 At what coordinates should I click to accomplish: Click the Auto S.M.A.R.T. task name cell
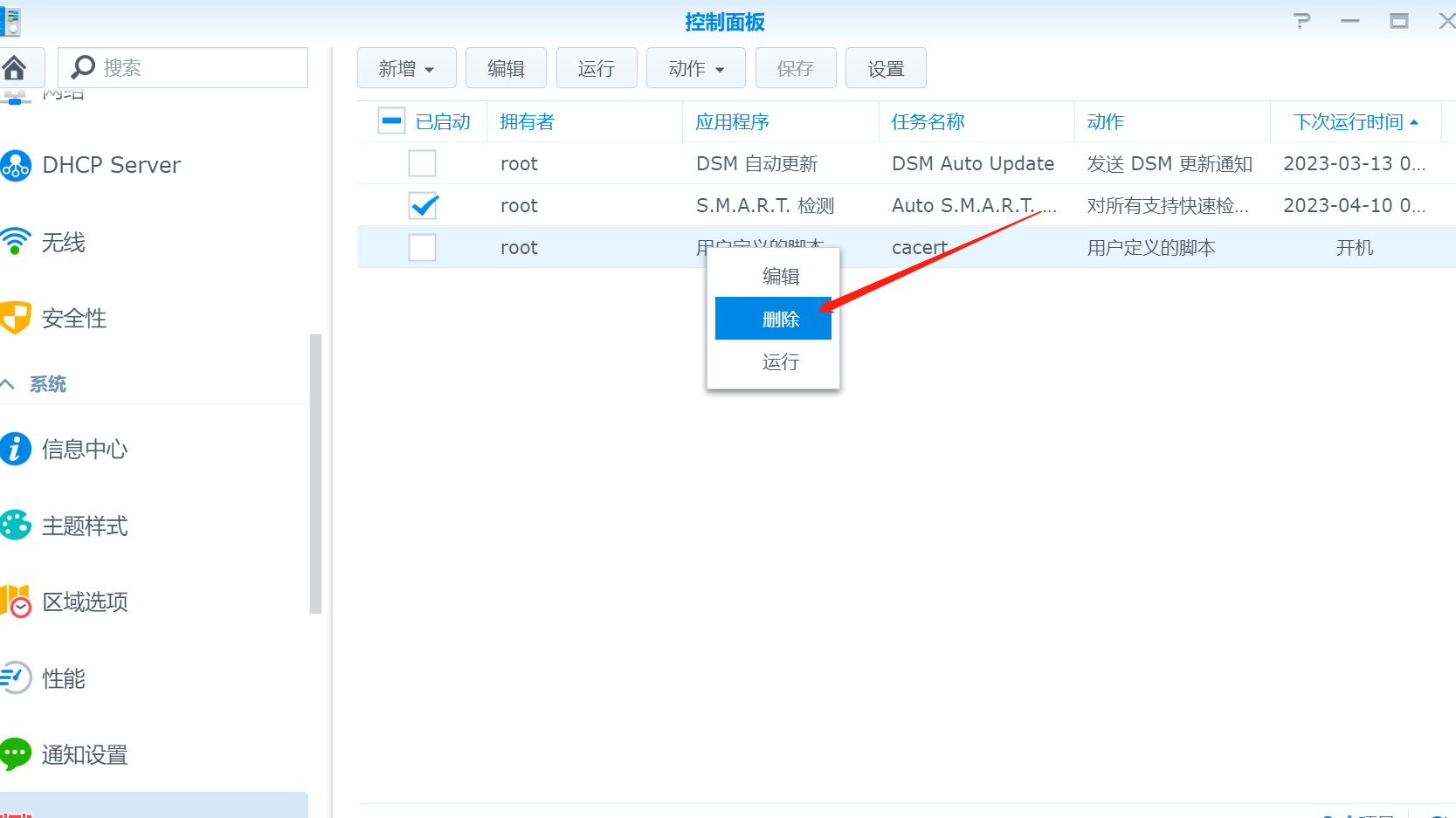pos(974,205)
